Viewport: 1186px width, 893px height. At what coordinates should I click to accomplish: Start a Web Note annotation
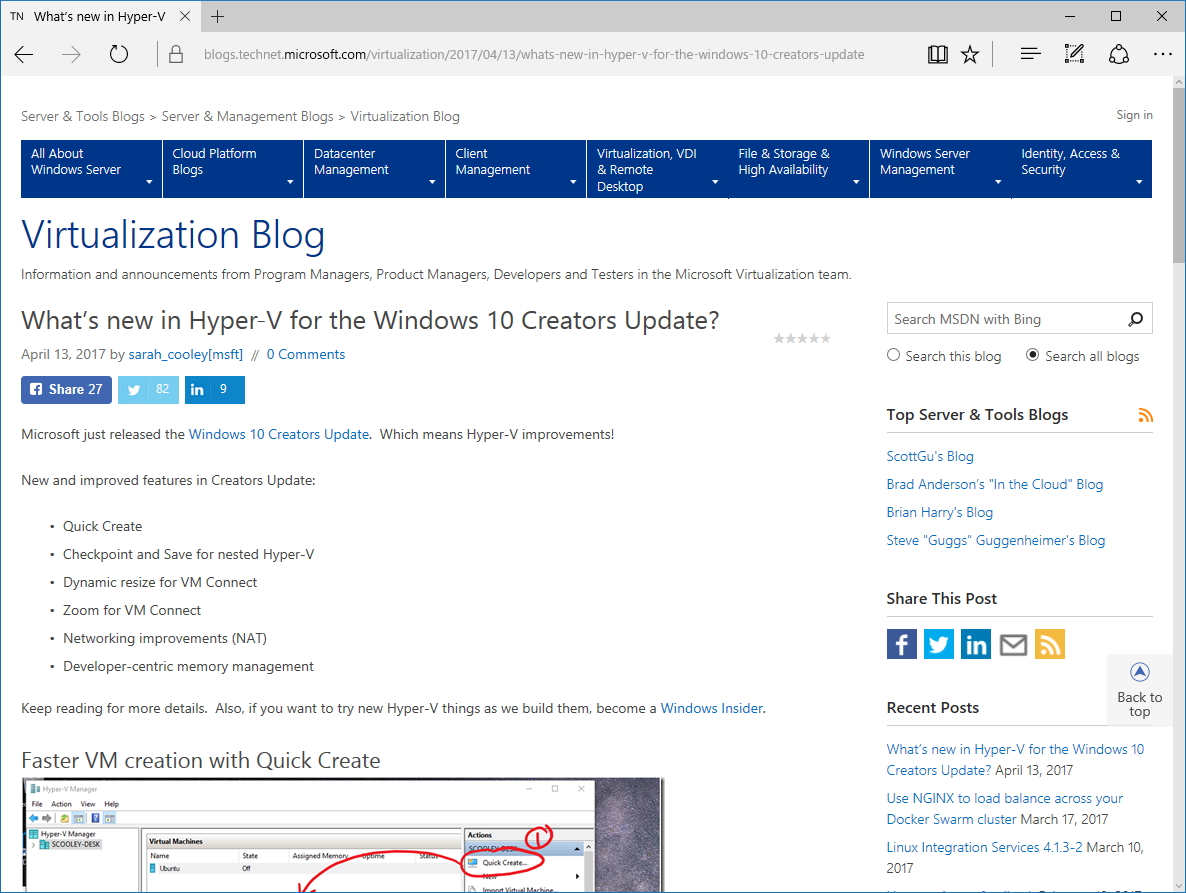tap(1073, 54)
